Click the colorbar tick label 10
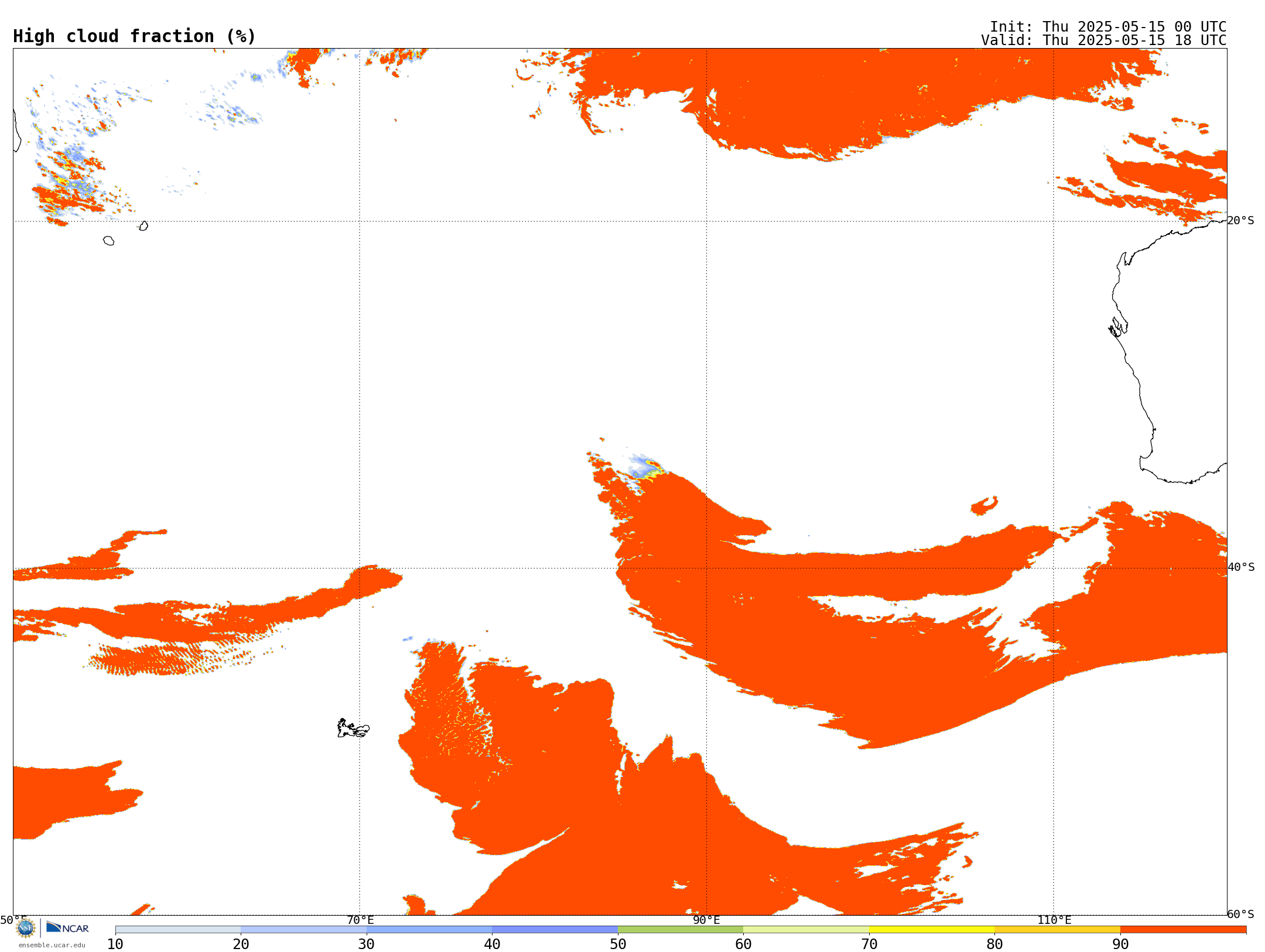This screenshot has height=952, width=1265. (x=115, y=944)
